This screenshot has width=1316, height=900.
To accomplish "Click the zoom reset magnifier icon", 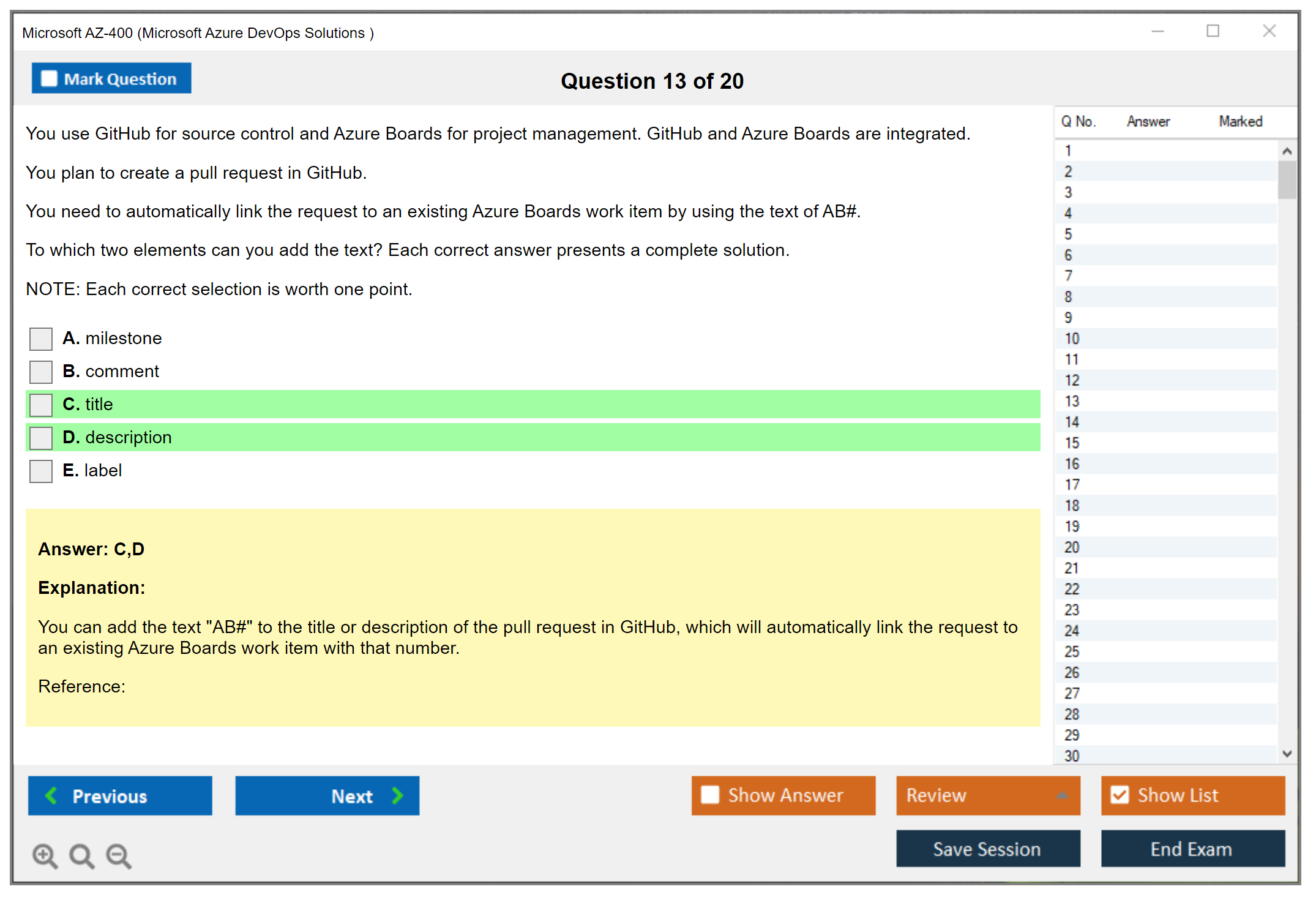I will (x=81, y=855).
